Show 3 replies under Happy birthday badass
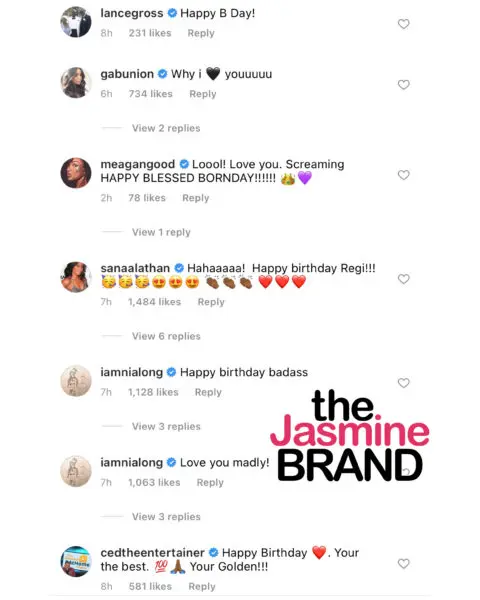Image resolution: width=480 pixels, height=600 pixels. tap(166, 427)
